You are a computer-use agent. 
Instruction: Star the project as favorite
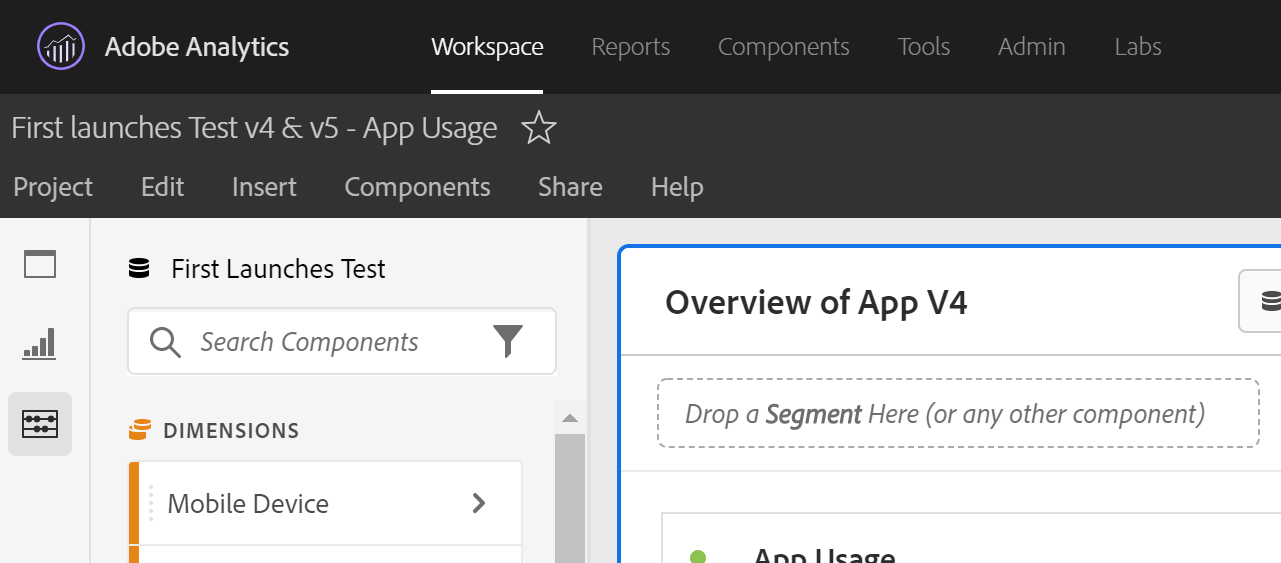(539, 128)
